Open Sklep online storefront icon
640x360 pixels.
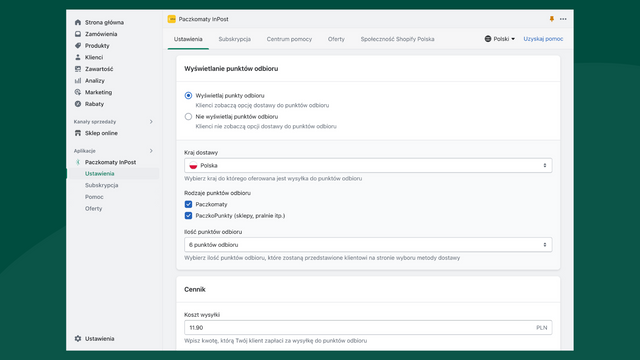click(x=78, y=133)
